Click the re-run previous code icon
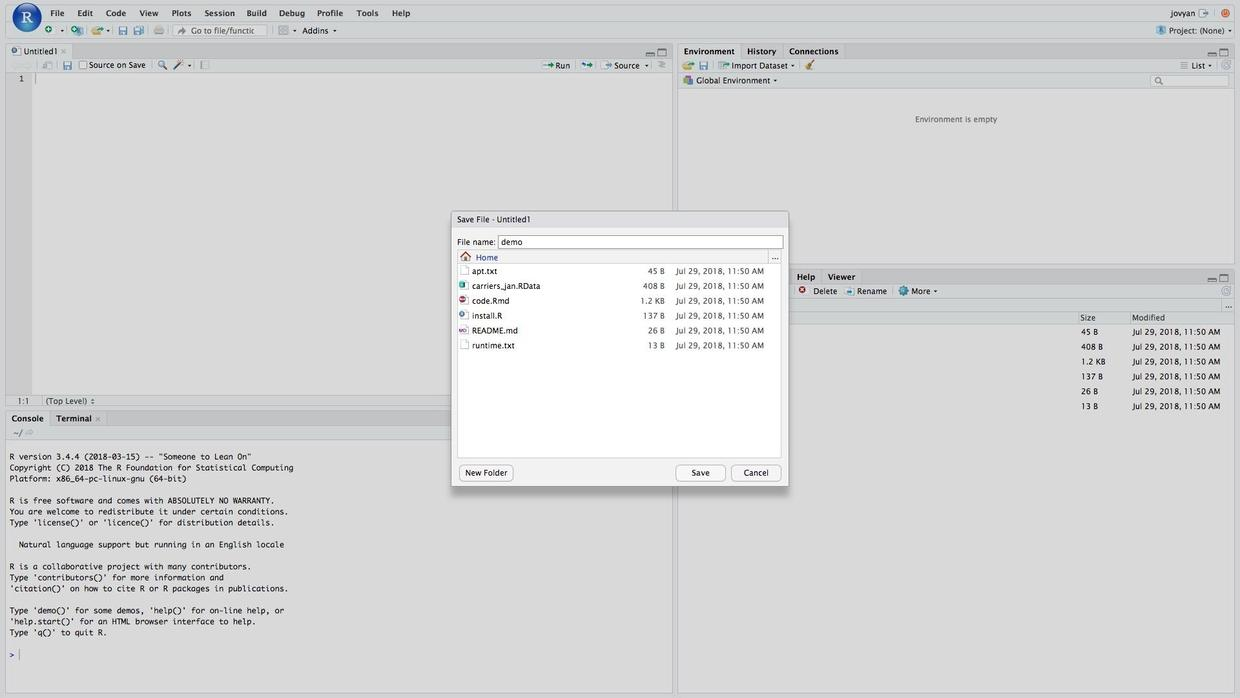1240x698 pixels. pyautogui.click(x=587, y=65)
